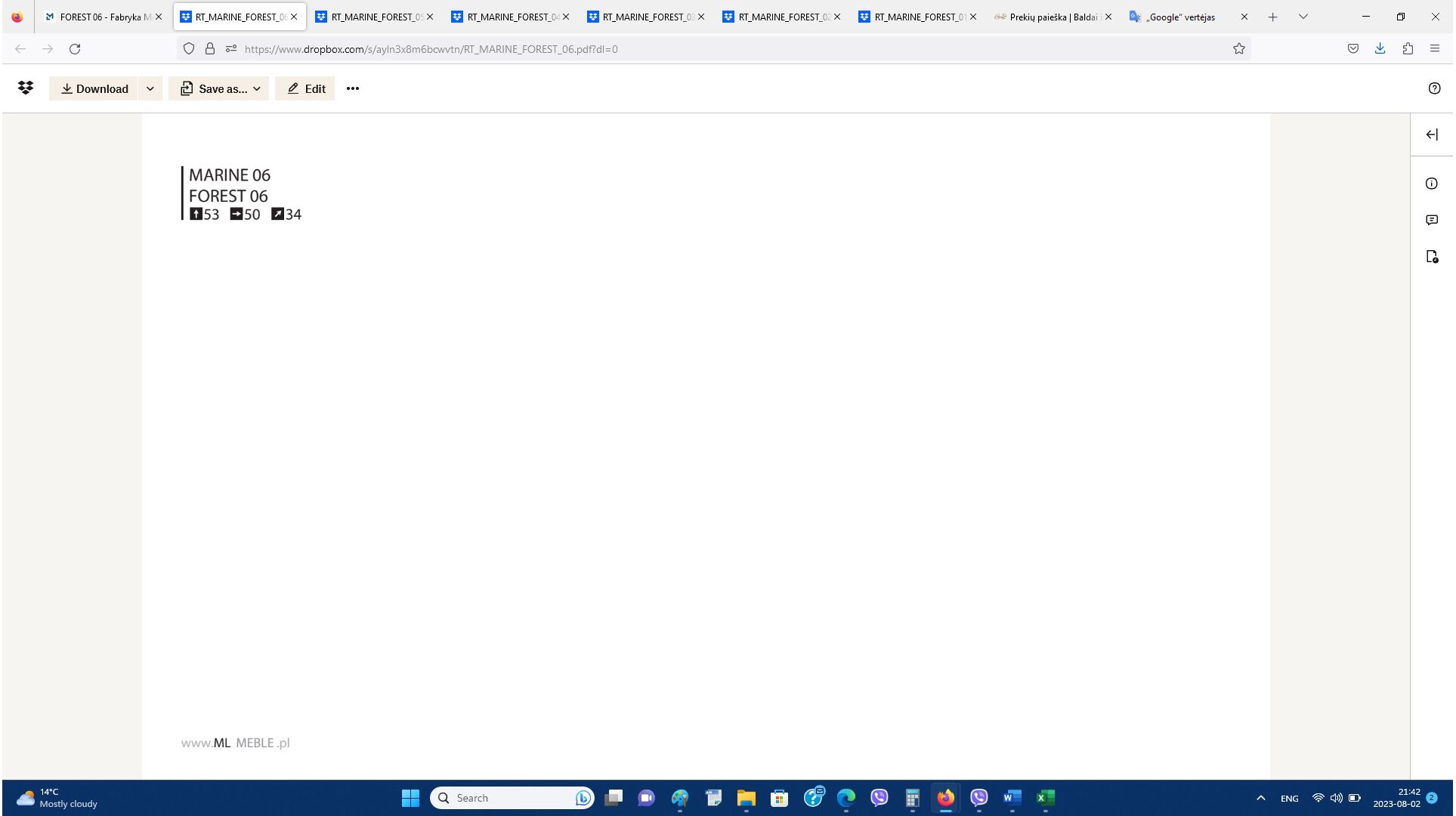Image resolution: width=1456 pixels, height=816 pixels.
Task: Open the Save as... dropdown
Action: click(x=219, y=88)
